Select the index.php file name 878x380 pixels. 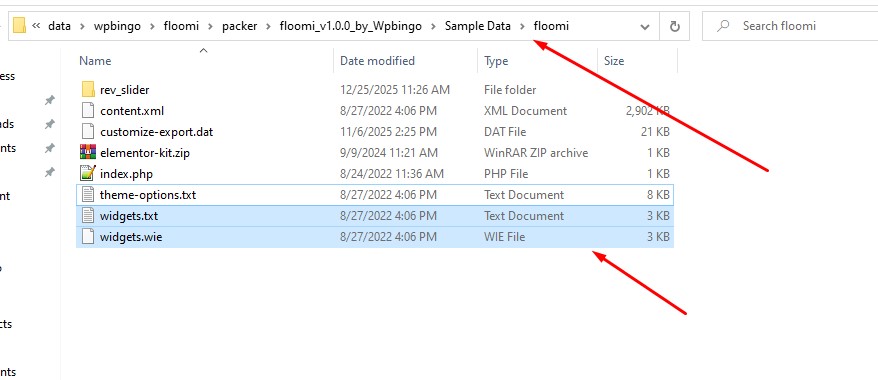pyautogui.click(x=126, y=174)
